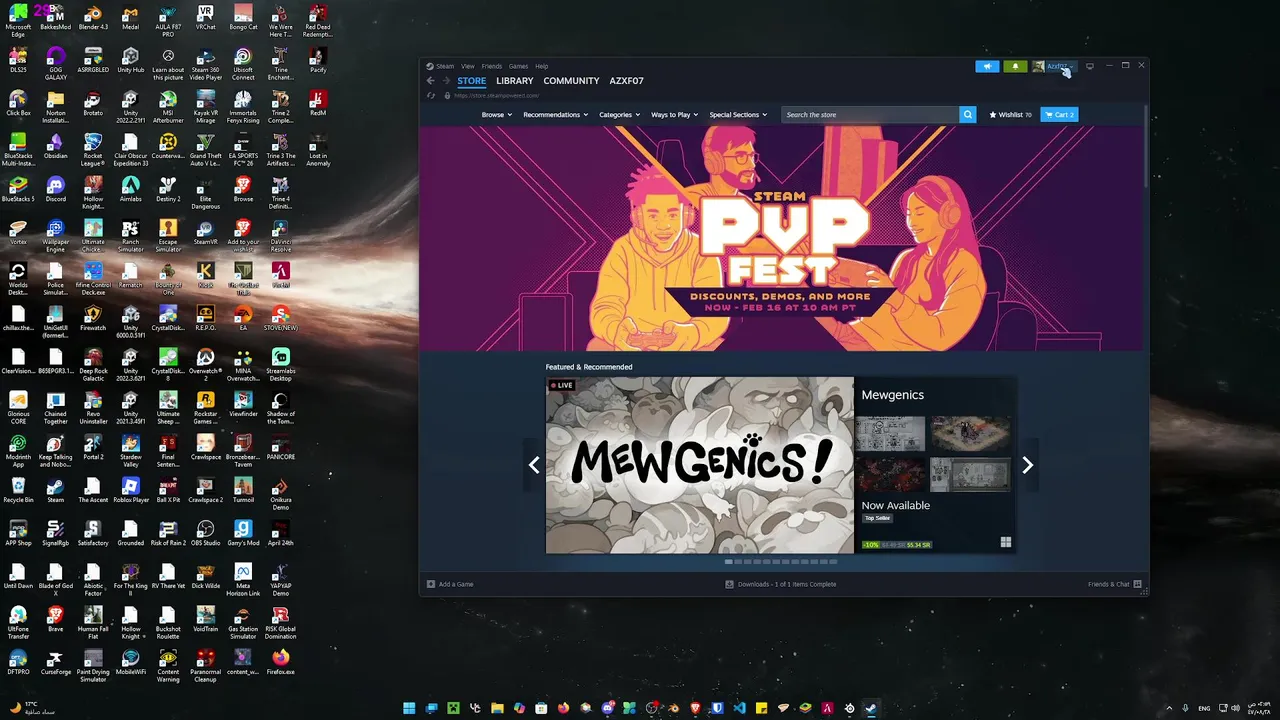Click the Top Seller tag
This screenshot has height=720, width=1280.
[877, 518]
